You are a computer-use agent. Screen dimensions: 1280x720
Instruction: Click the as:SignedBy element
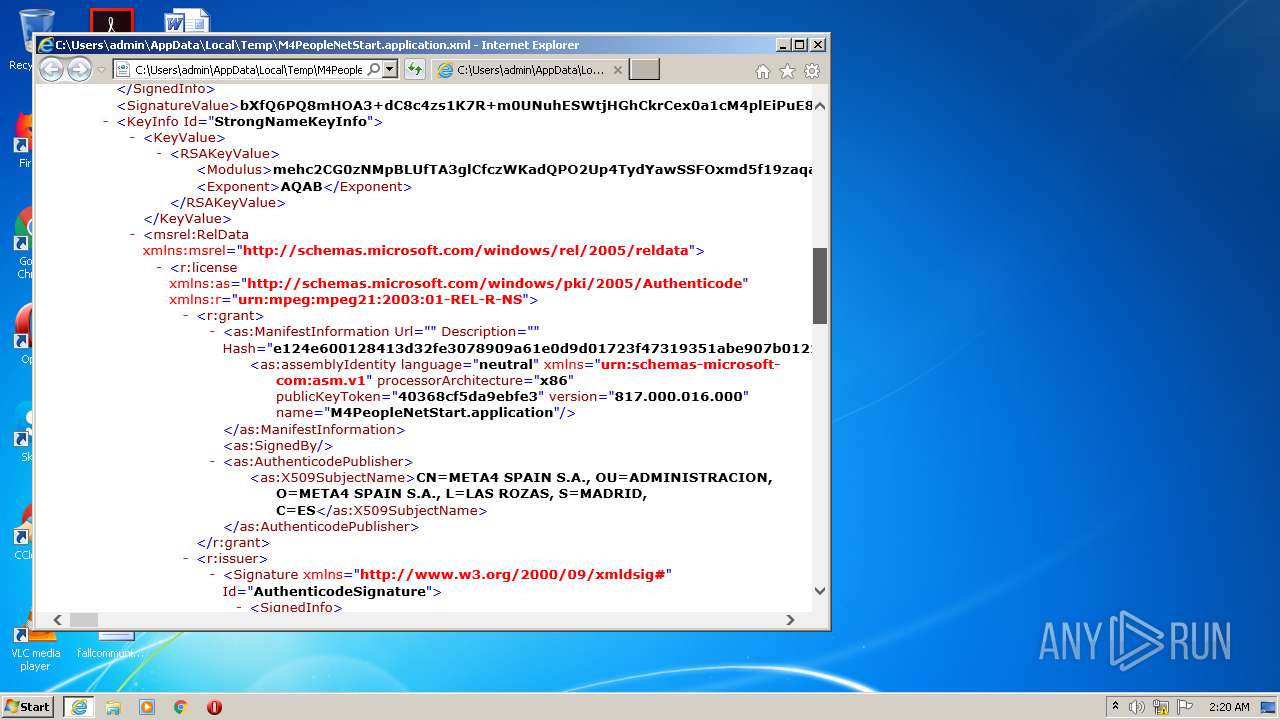(277, 445)
